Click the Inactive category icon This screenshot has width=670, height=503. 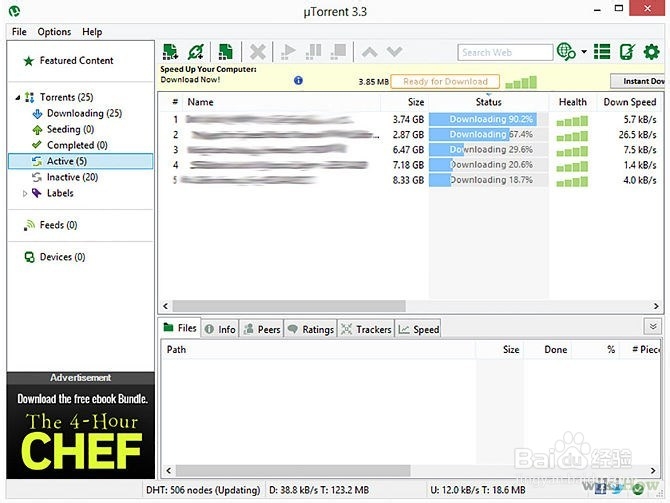(x=37, y=177)
